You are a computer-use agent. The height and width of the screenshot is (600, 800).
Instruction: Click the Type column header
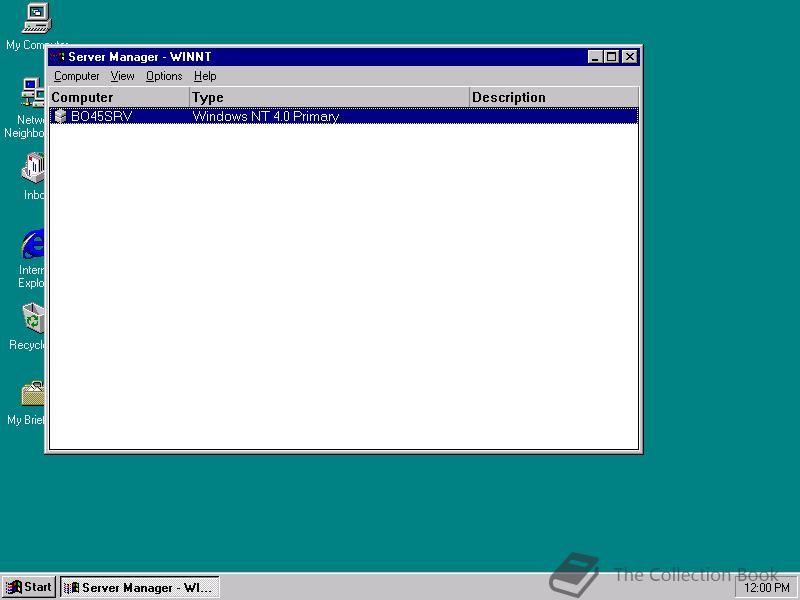(x=329, y=97)
